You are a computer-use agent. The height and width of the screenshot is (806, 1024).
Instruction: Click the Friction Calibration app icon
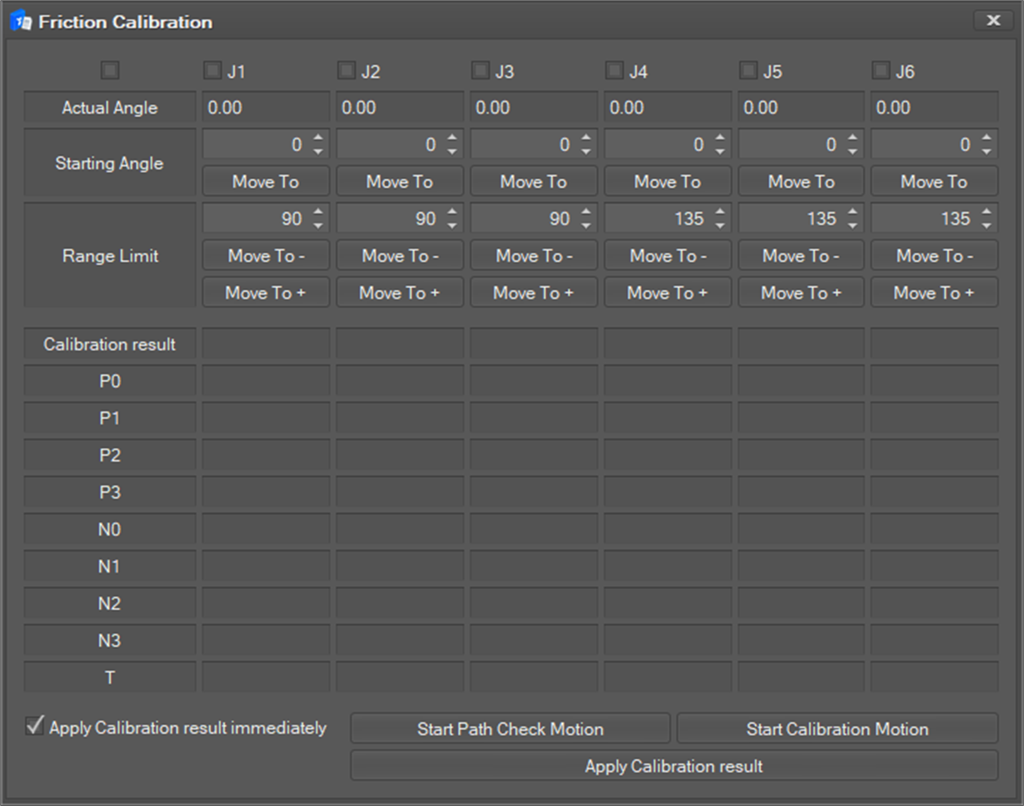[x=20, y=21]
